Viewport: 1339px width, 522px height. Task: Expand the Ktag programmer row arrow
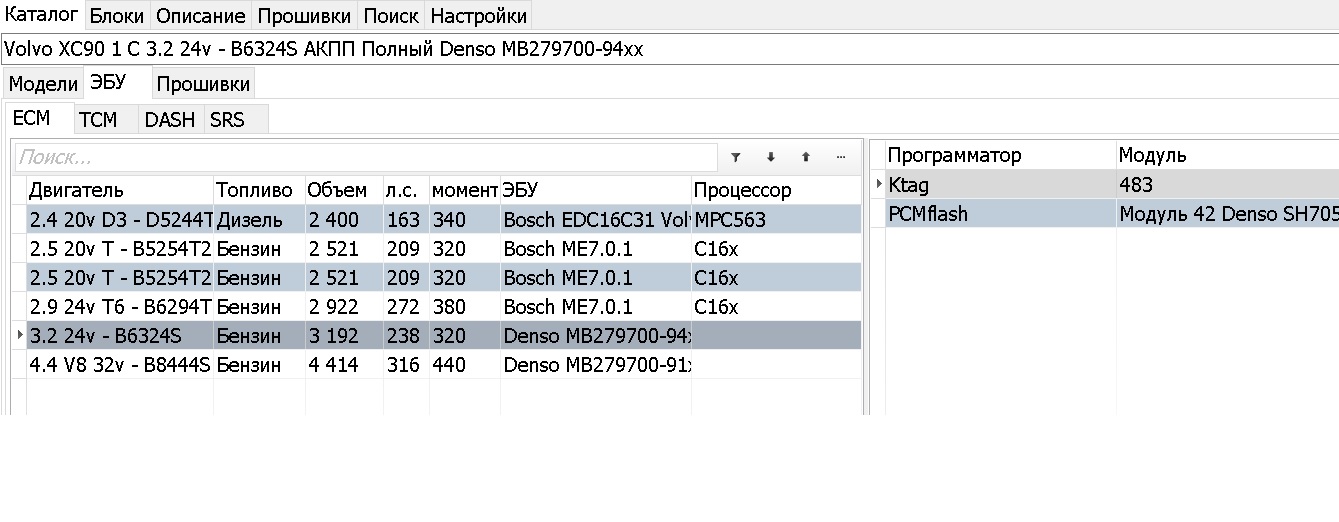point(879,184)
